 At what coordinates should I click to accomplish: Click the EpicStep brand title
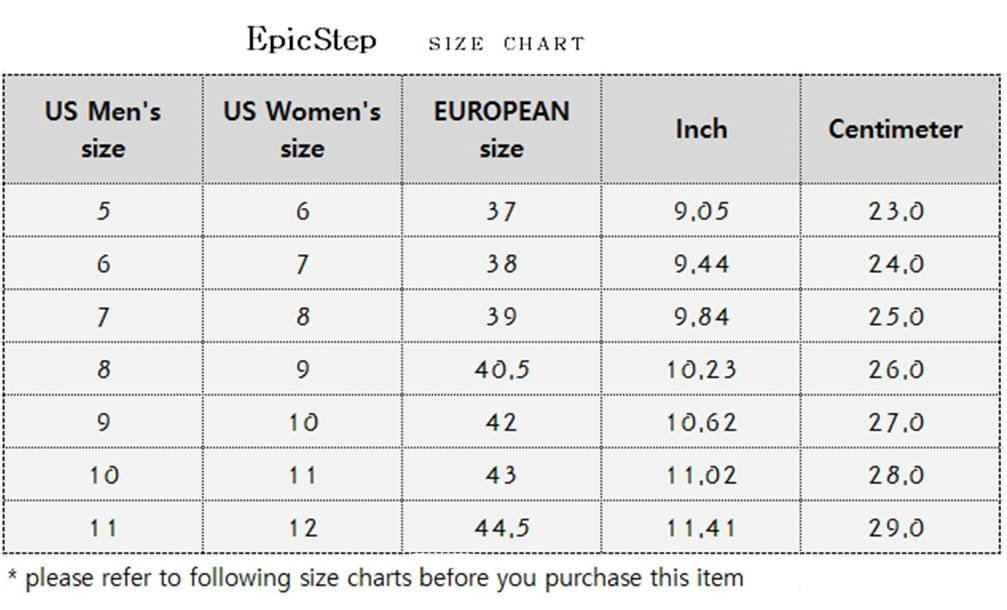pos(312,40)
